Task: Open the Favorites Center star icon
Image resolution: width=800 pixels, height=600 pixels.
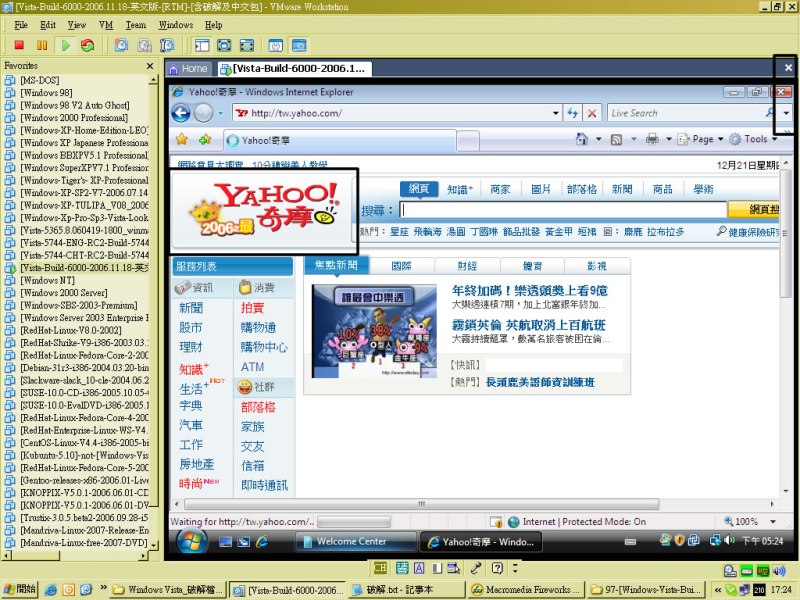Action: click(x=182, y=139)
